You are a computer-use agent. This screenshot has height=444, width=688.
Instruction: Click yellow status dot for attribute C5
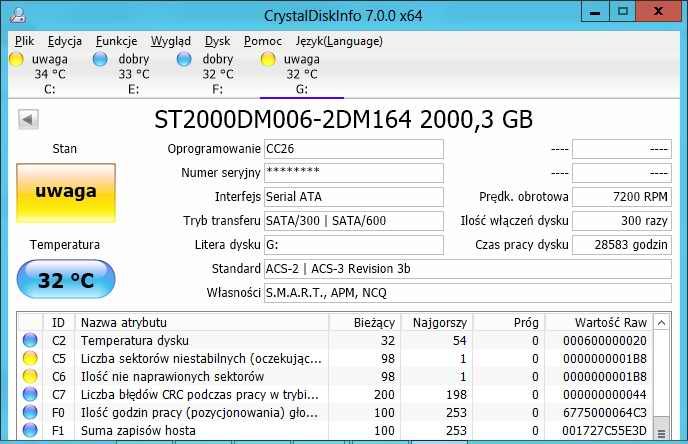30,358
